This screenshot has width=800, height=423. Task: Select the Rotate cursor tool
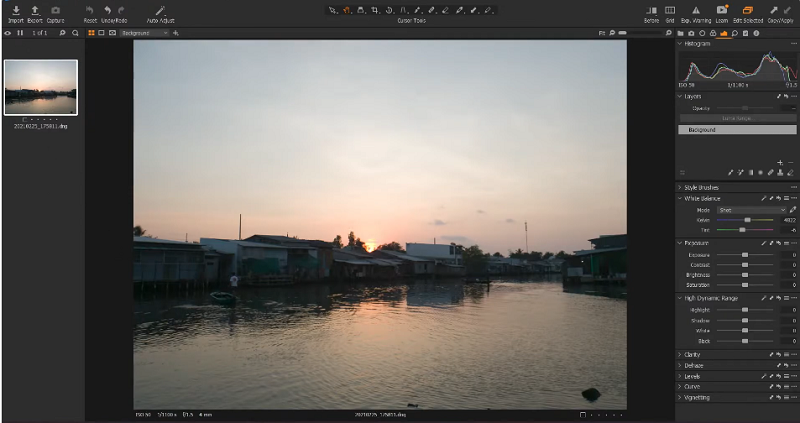coord(389,10)
